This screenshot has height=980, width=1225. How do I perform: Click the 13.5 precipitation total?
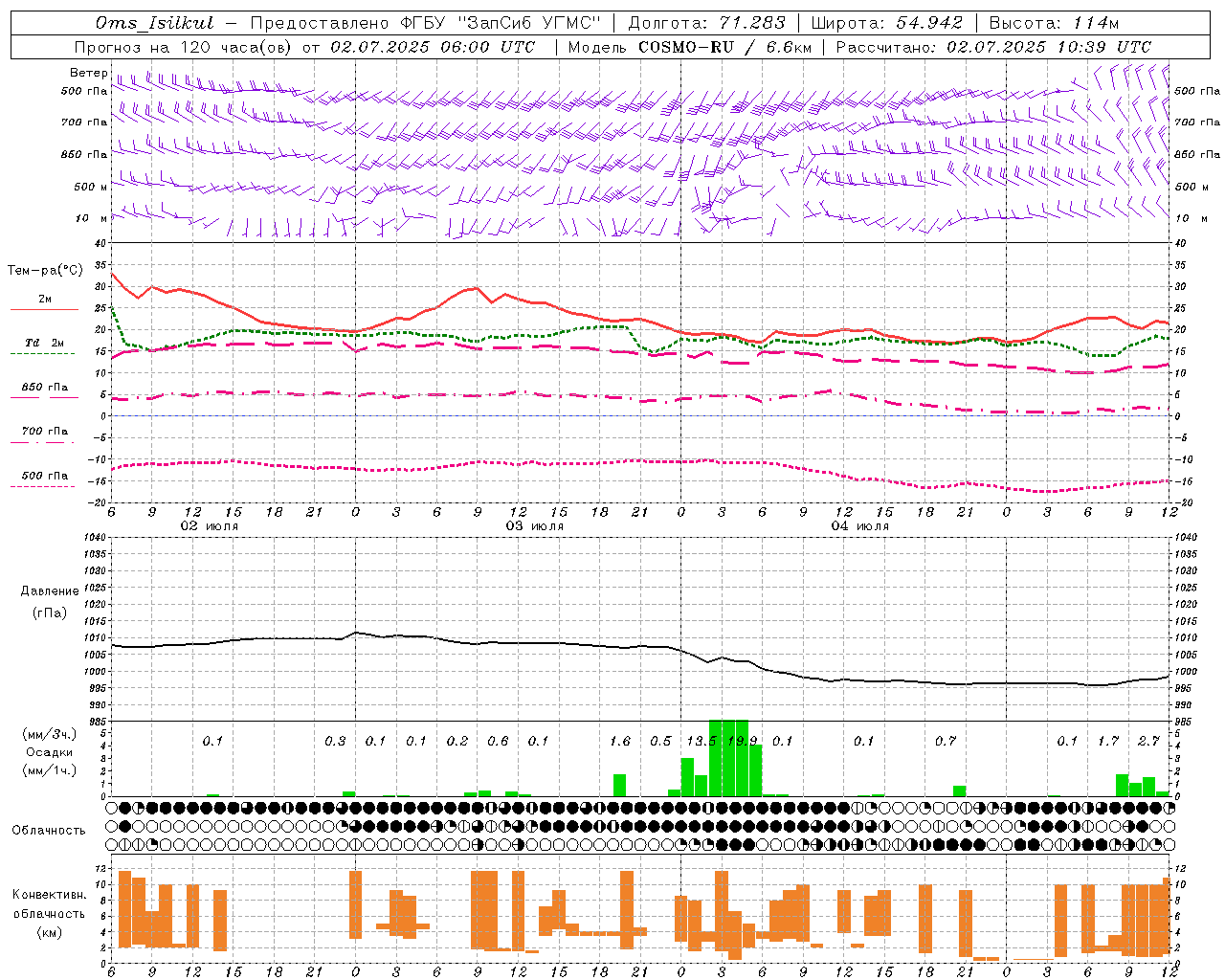[702, 741]
